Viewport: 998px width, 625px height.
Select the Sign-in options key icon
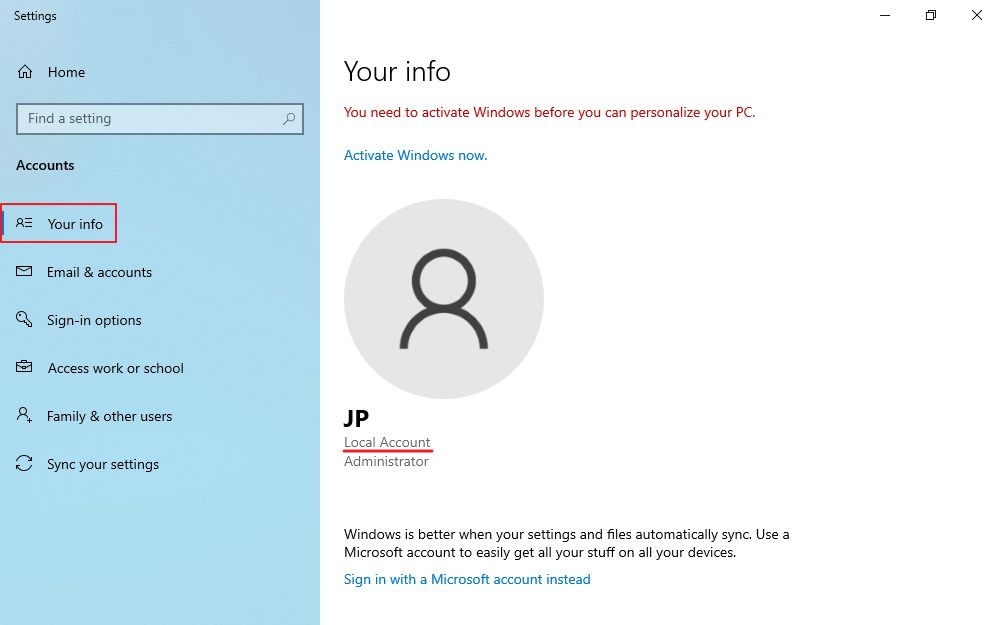(x=24, y=319)
